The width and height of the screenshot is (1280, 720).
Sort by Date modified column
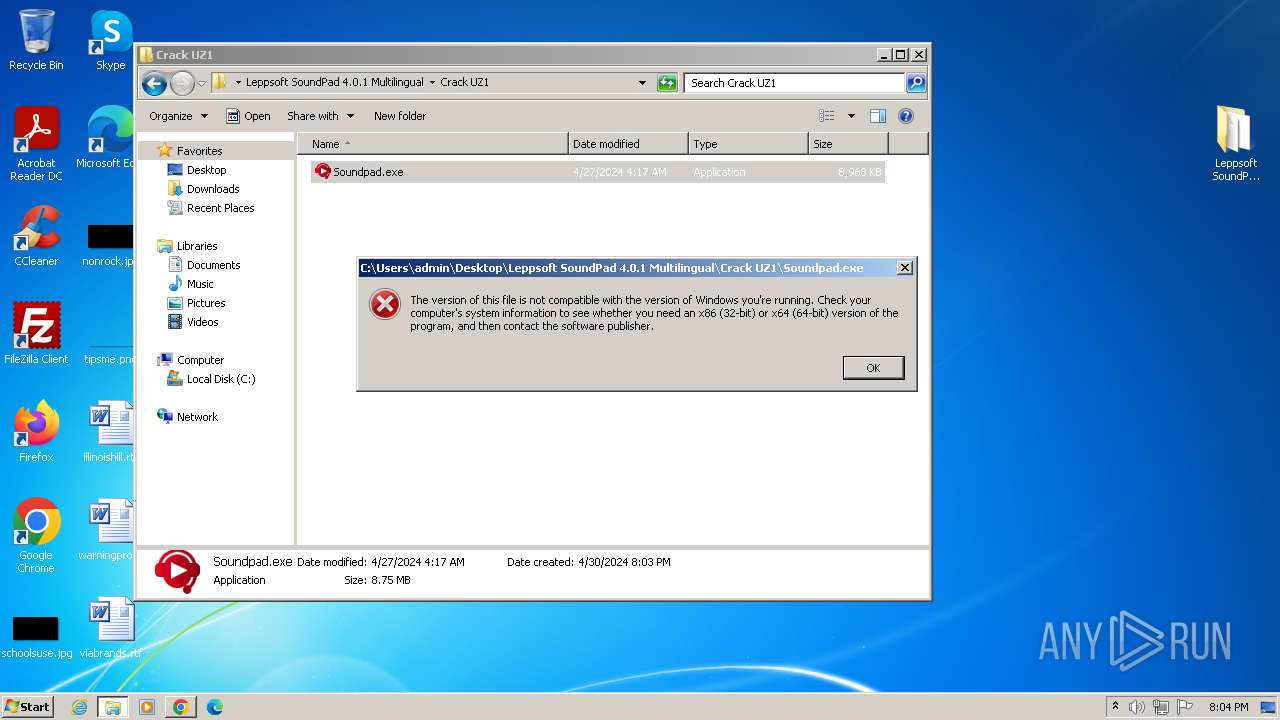tap(628, 144)
